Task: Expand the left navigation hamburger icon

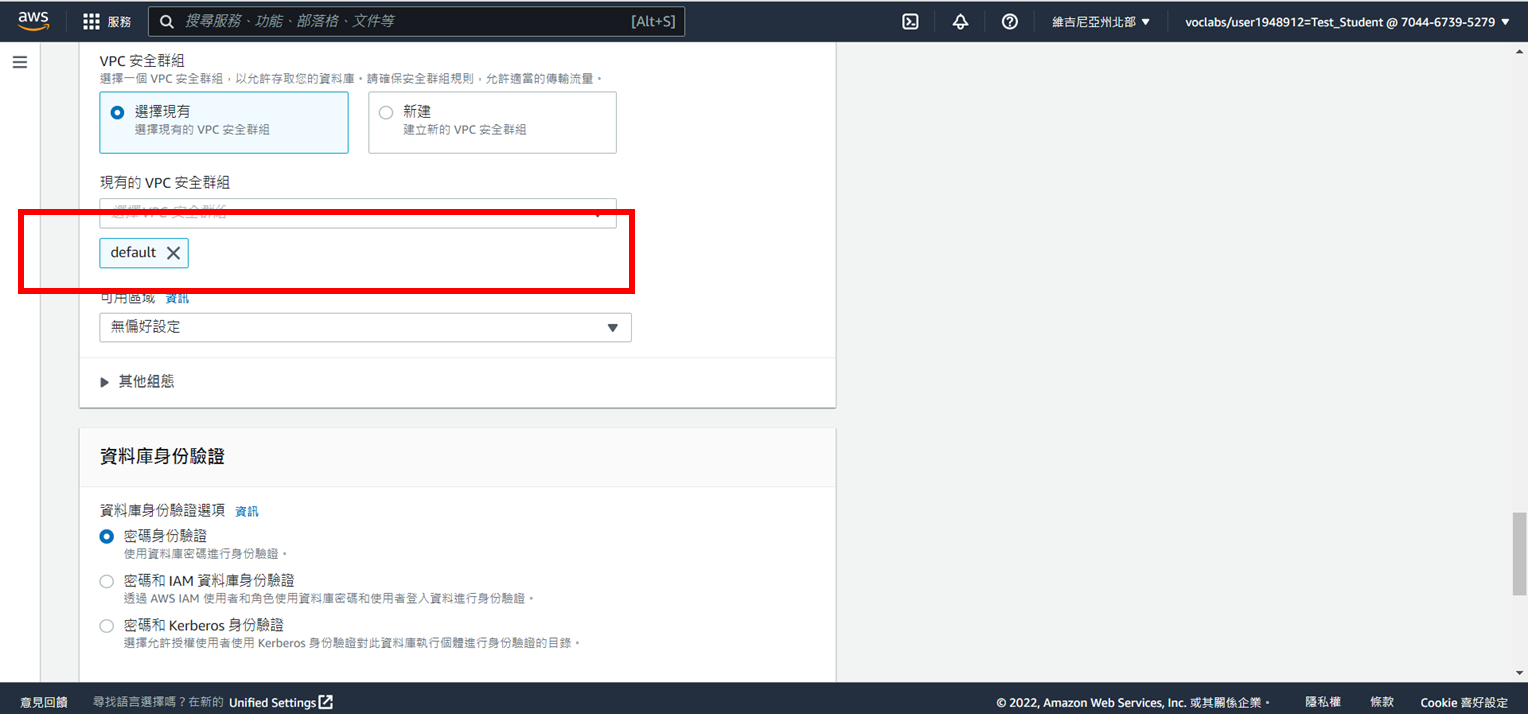Action: click(19, 61)
